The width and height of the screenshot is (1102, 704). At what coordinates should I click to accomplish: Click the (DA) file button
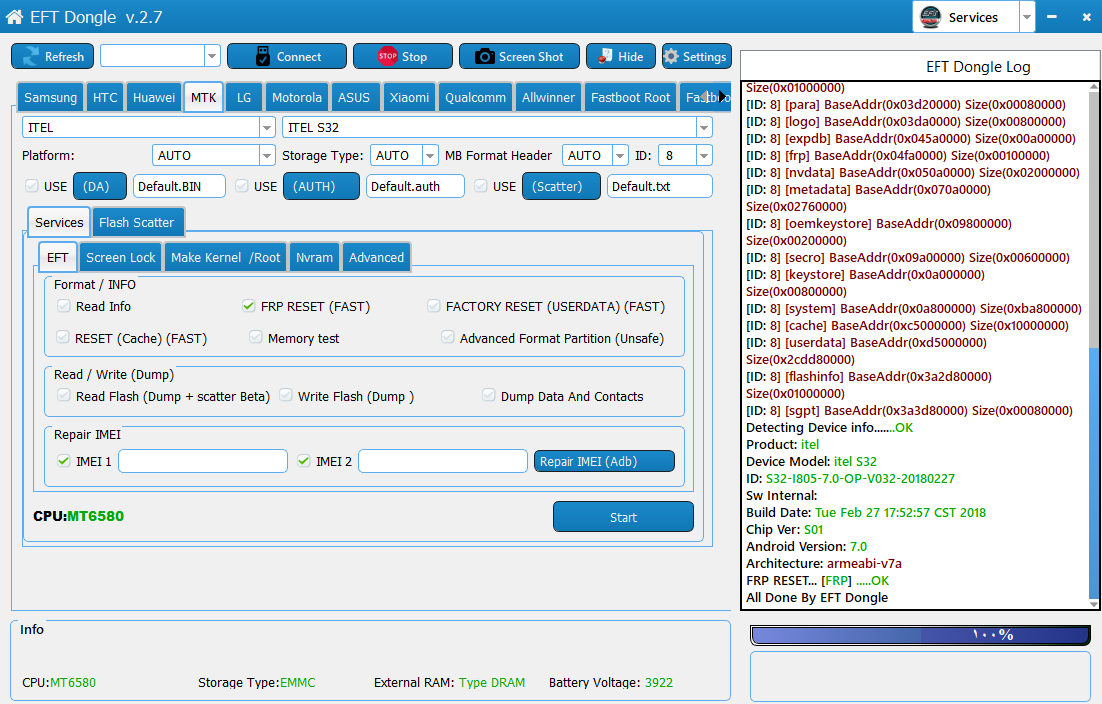(x=100, y=186)
